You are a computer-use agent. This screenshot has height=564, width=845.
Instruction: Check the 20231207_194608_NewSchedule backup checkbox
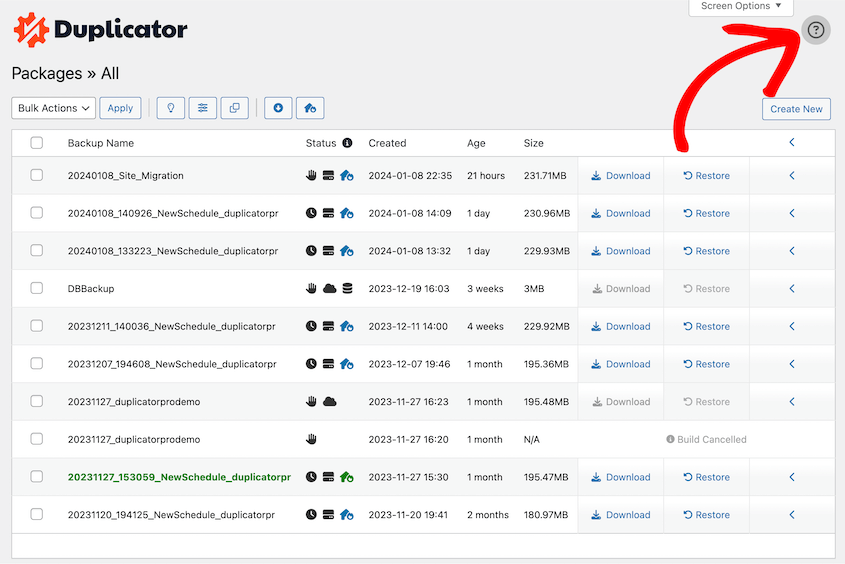[37, 364]
